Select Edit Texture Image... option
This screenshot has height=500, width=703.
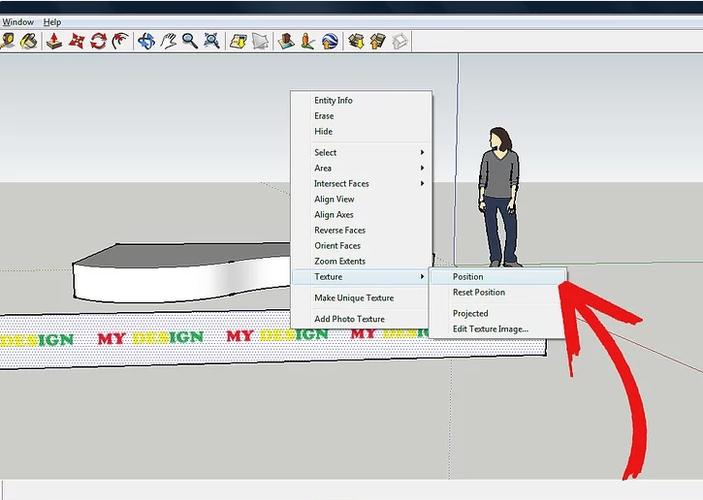tap(490, 329)
